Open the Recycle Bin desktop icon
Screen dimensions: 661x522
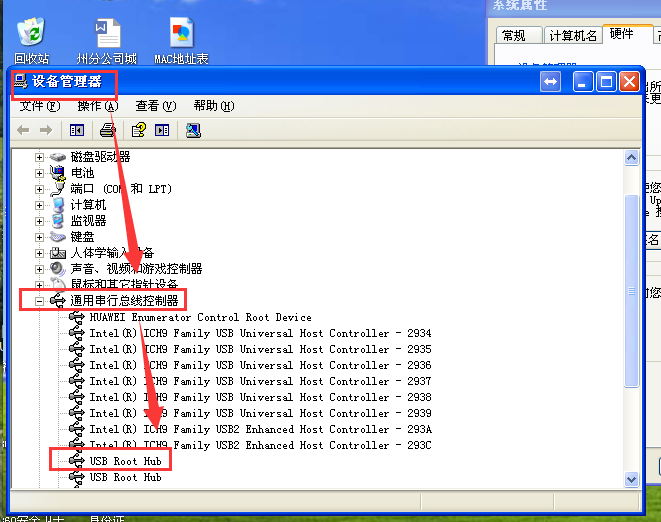point(31,40)
